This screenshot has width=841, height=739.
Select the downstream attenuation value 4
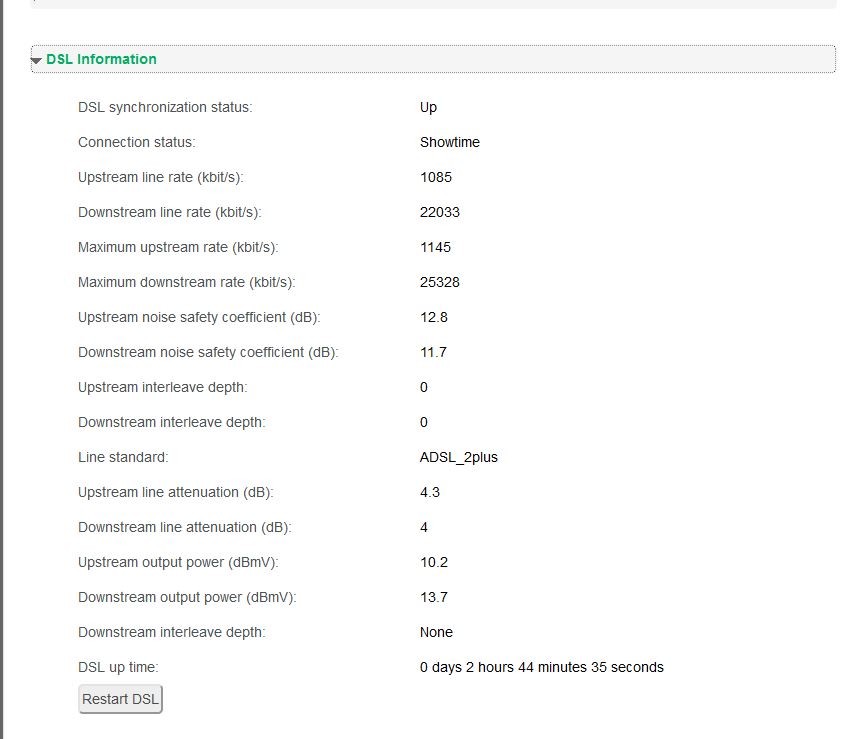coord(424,527)
